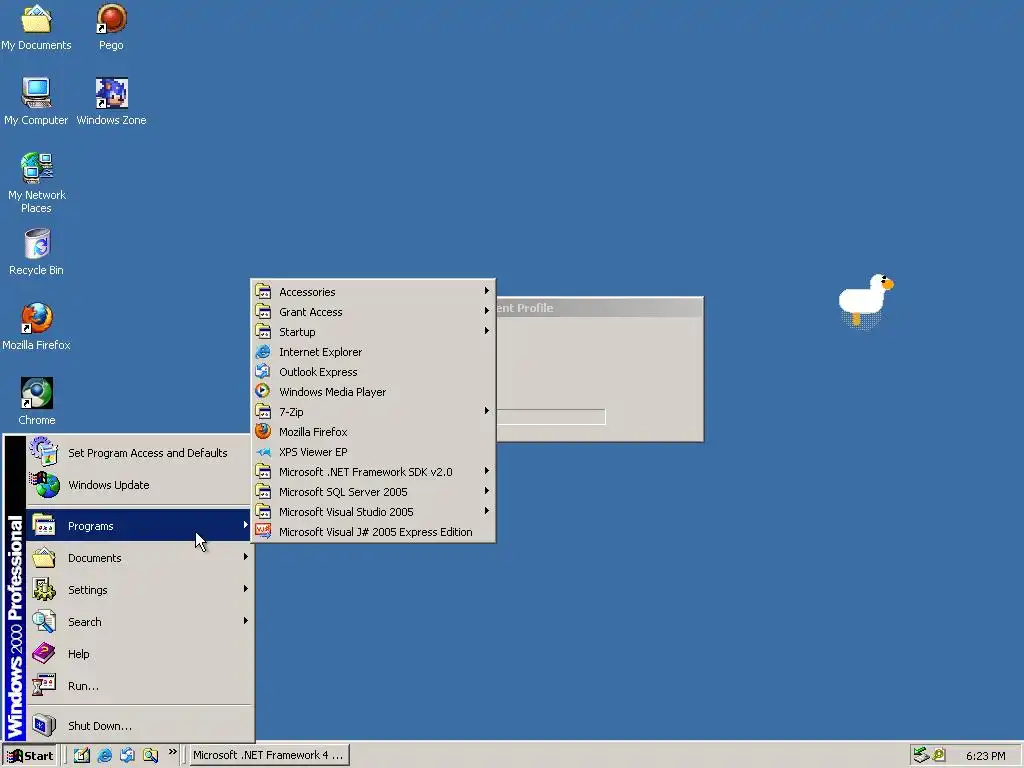This screenshot has height=768, width=1024.
Task: Select the Windows Zone shortcut icon
Action: coord(112,93)
